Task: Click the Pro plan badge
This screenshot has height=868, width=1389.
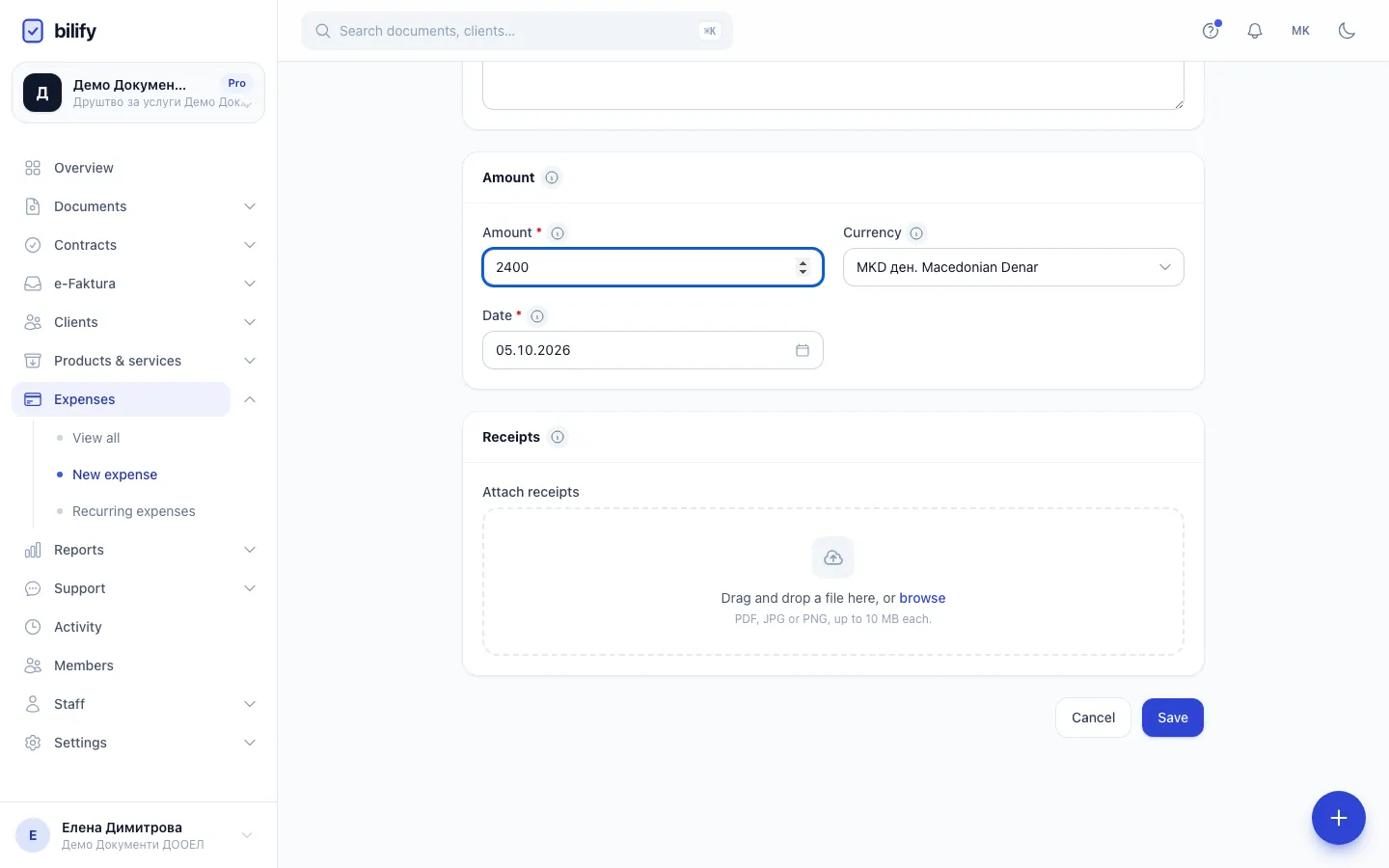Action: 237,83
